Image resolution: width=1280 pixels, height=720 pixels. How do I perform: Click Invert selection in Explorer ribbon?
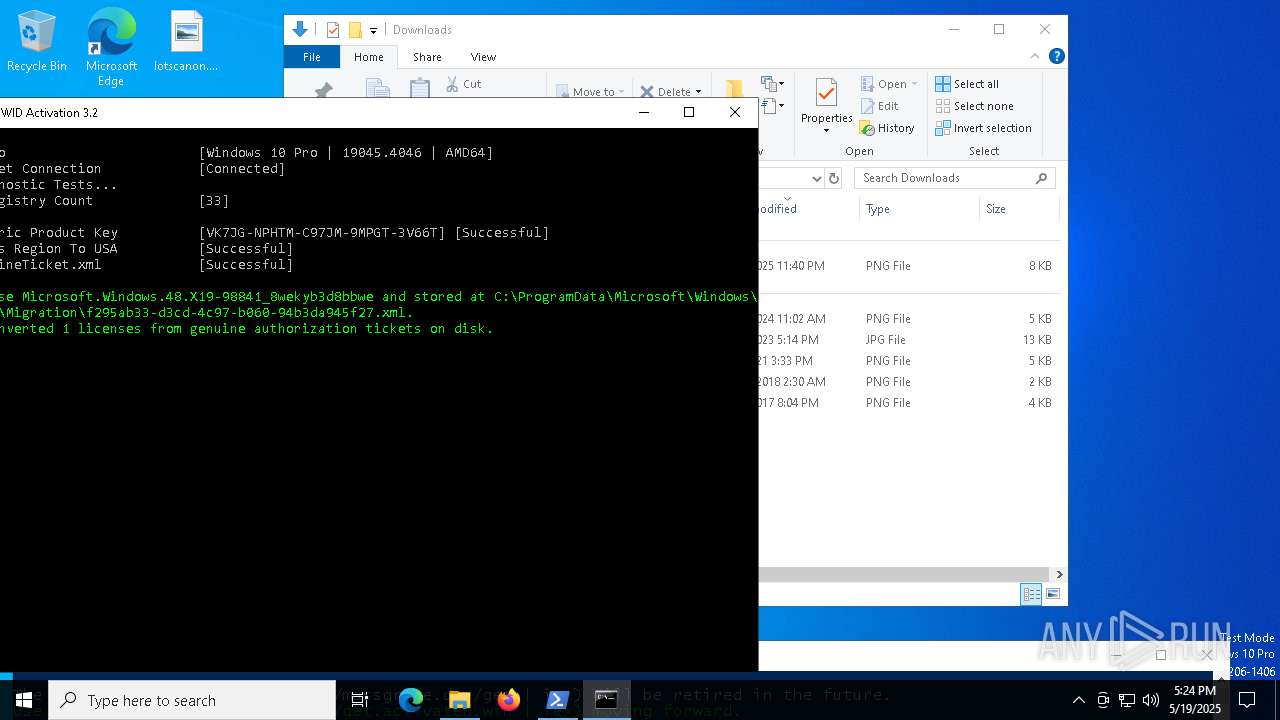983,128
